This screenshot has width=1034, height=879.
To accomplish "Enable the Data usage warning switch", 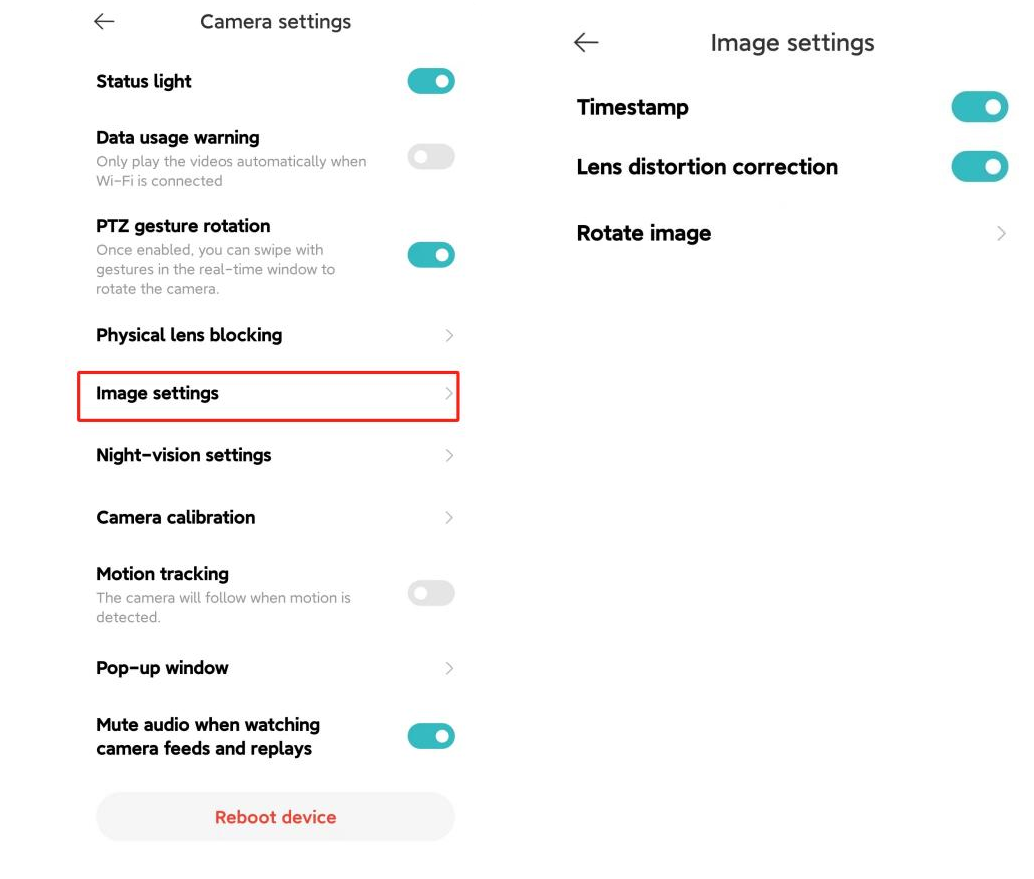I will point(431,157).
